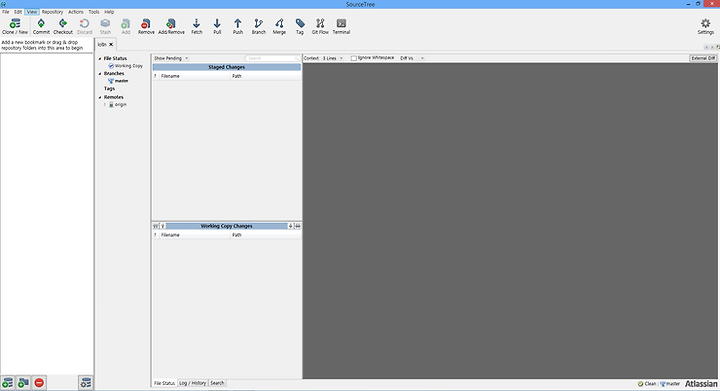Click the Tags section in the sidebar
The image size is (720, 391).
(x=109, y=89)
